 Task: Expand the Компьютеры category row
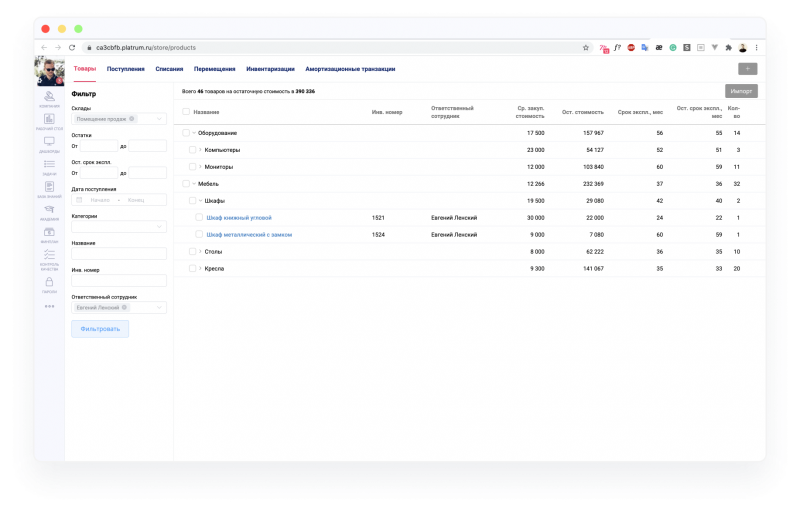[x=201, y=150]
